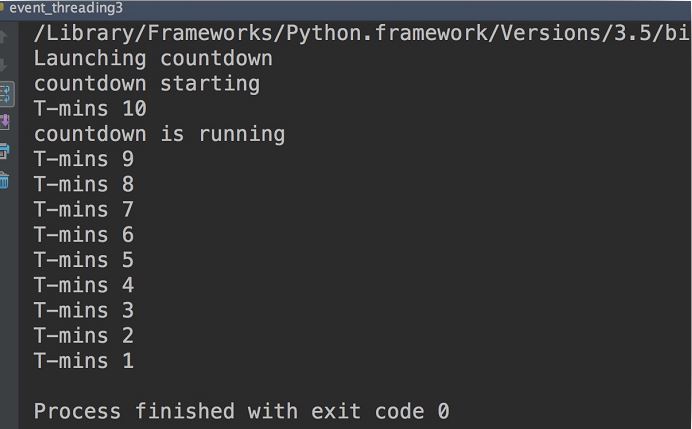The image size is (692, 429).
Task: Click the scroll to end icon
Action: 5,122
